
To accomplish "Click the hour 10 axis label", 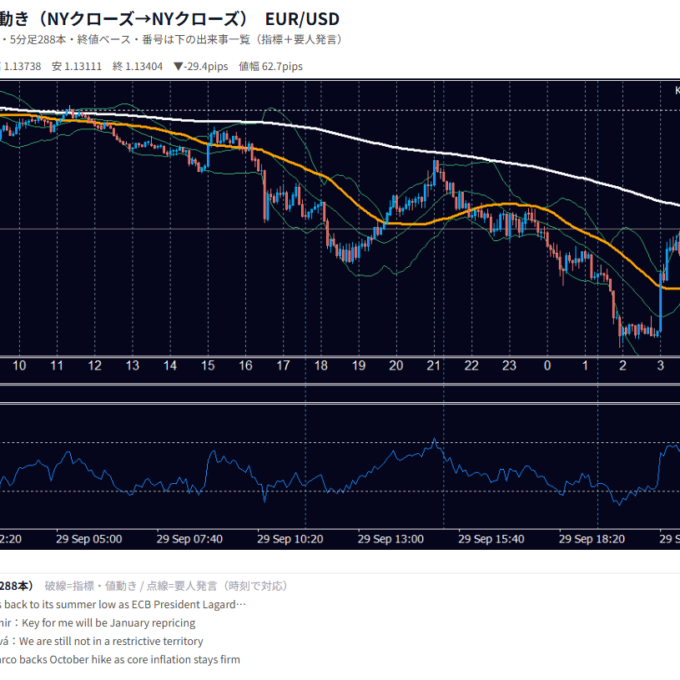I will [19, 366].
